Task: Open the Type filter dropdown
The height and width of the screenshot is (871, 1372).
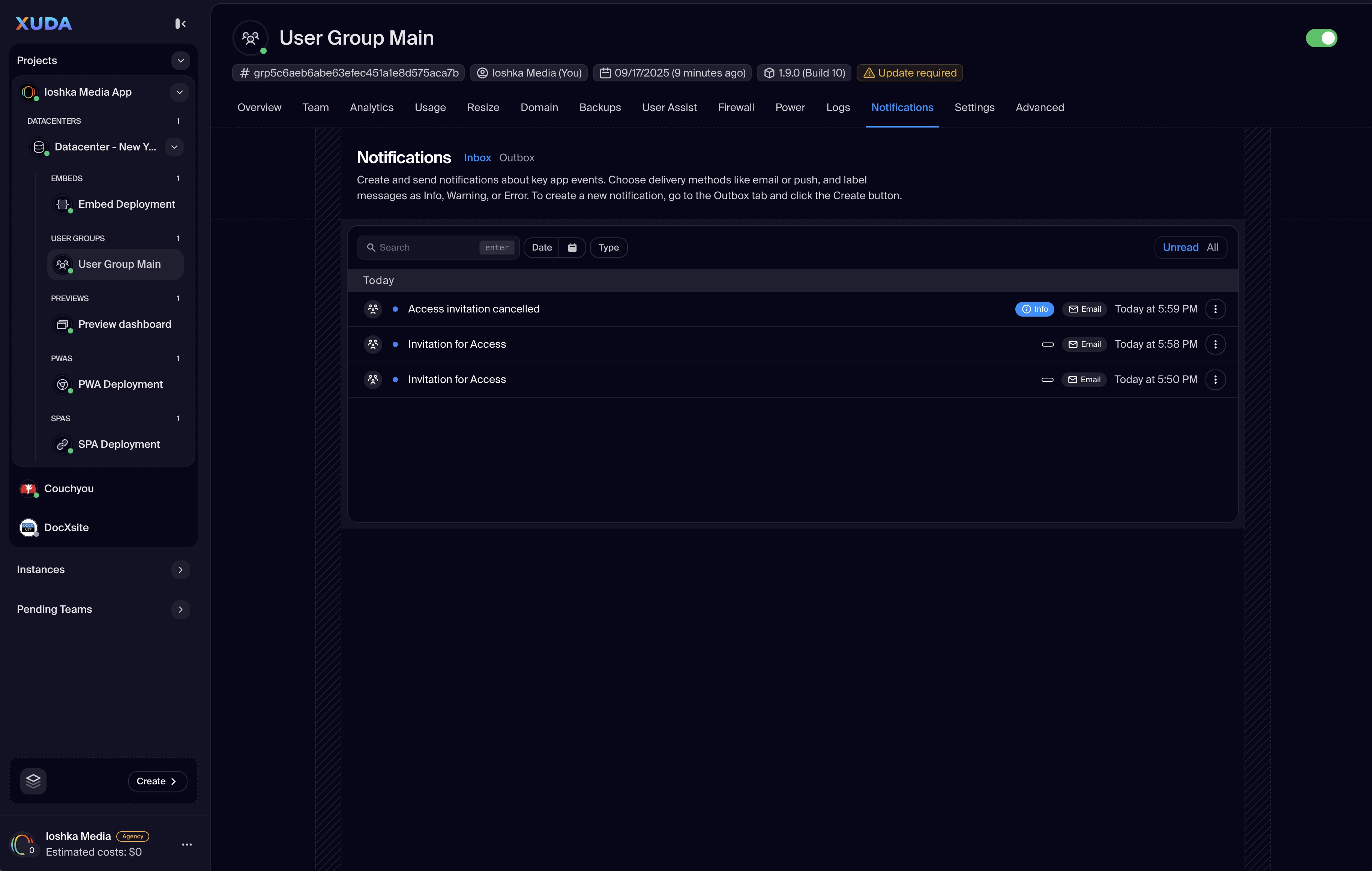Action: 608,247
